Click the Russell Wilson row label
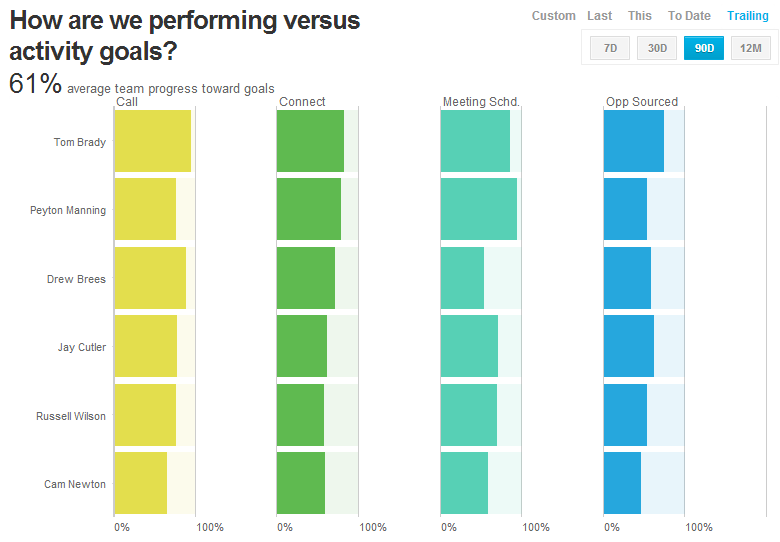 click(71, 416)
